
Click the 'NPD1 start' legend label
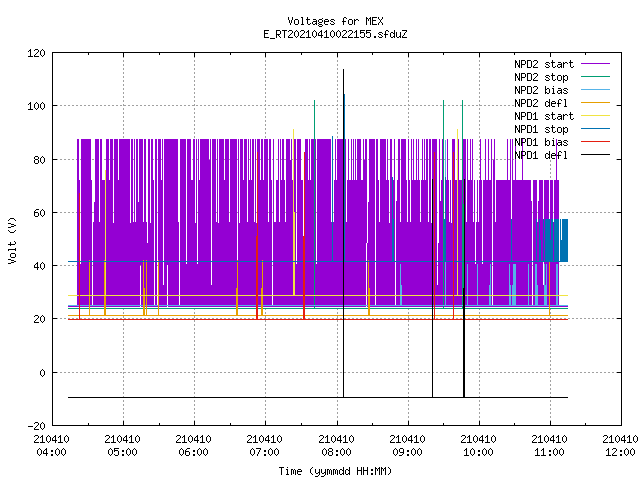pos(544,116)
